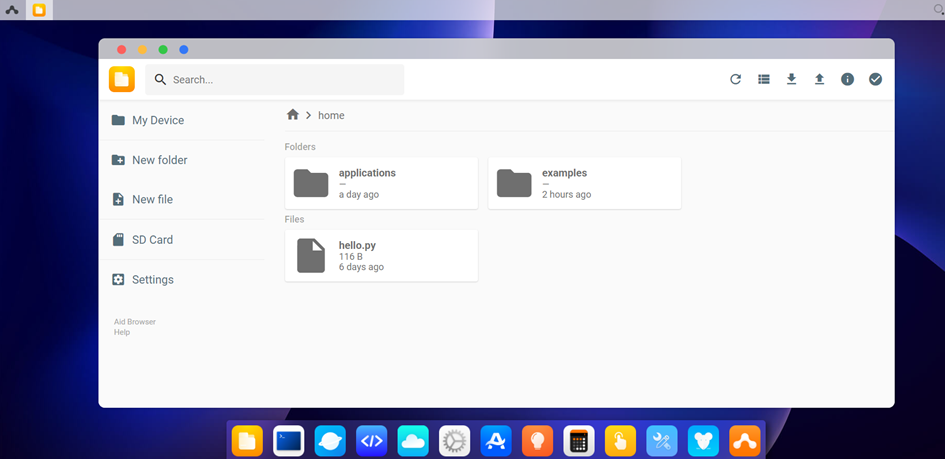
Task: Open the calculator in the dock
Action: tap(579, 441)
